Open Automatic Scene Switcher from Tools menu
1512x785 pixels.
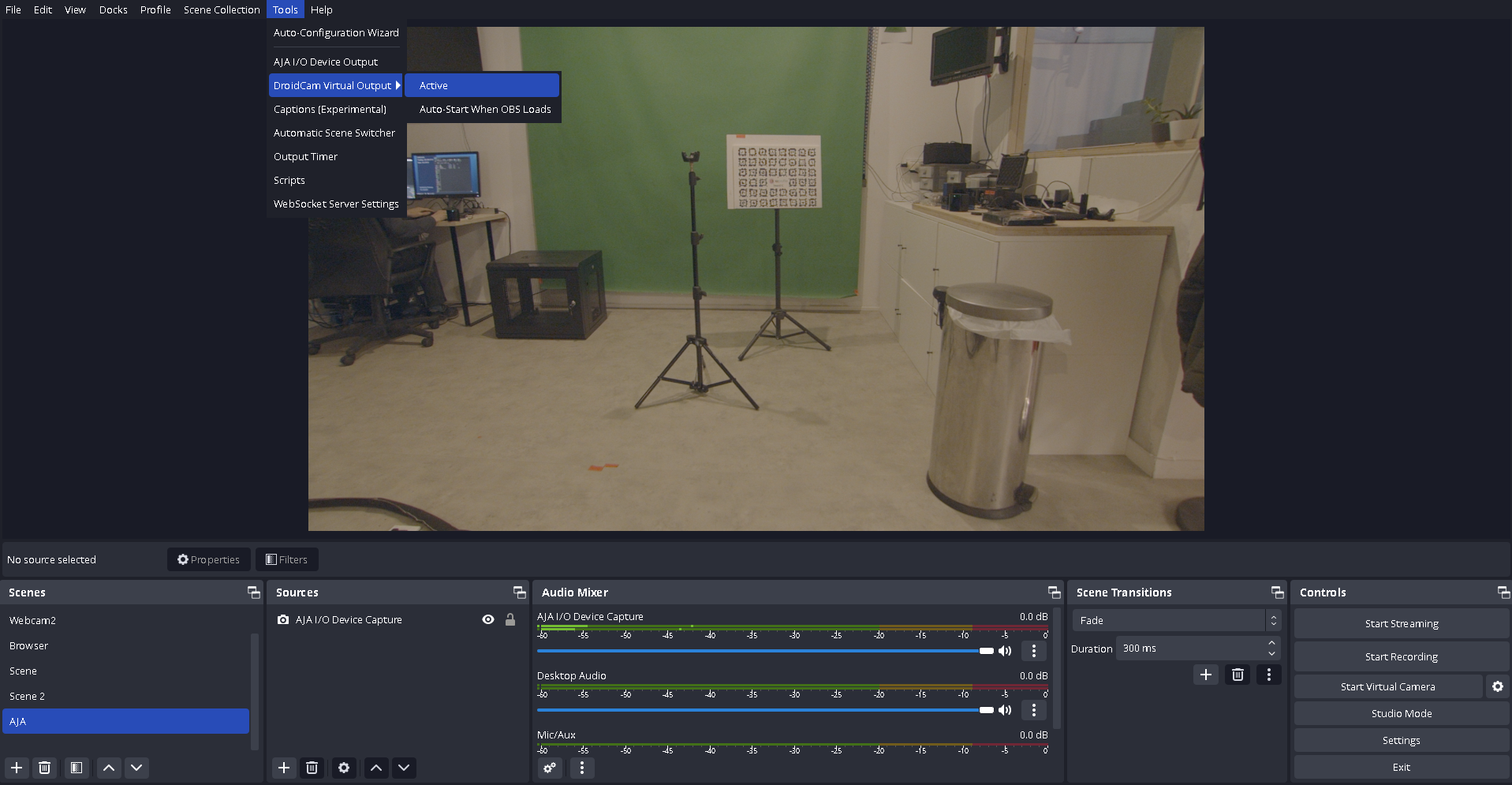tap(334, 133)
